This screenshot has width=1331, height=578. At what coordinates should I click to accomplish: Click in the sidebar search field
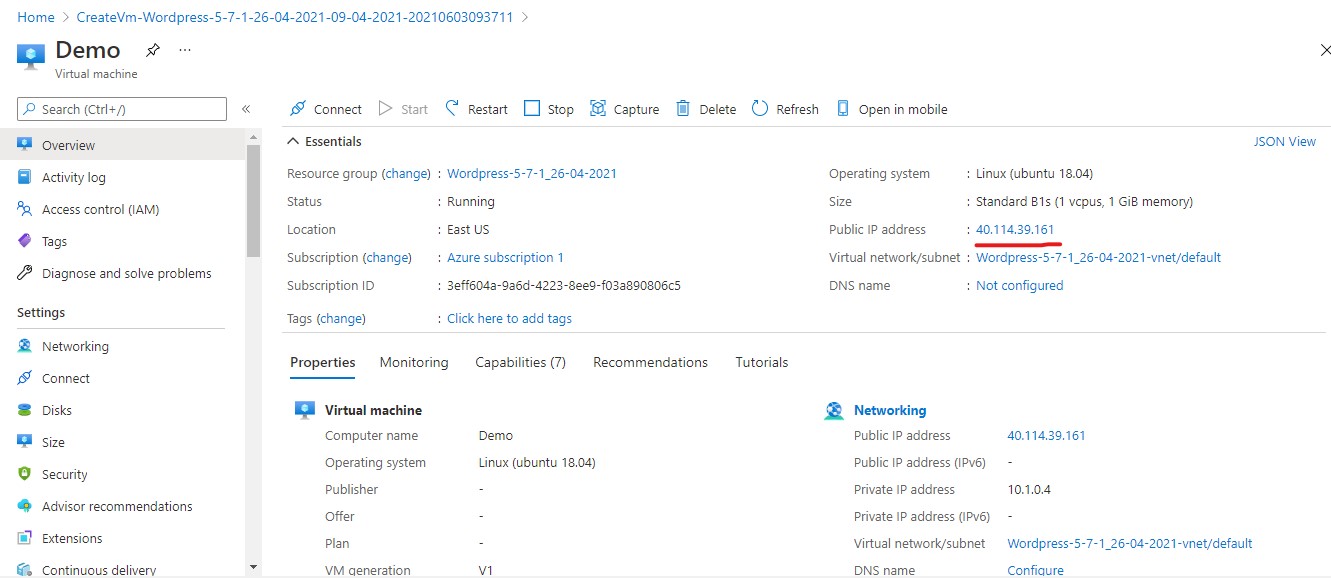click(x=130, y=109)
